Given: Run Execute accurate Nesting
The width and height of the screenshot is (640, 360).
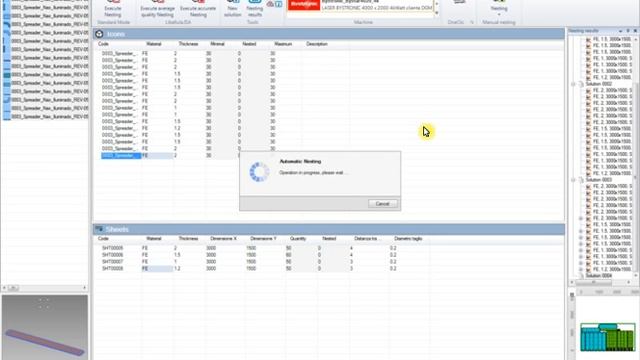Looking at the screenshot, I should [x=198, y=8].
